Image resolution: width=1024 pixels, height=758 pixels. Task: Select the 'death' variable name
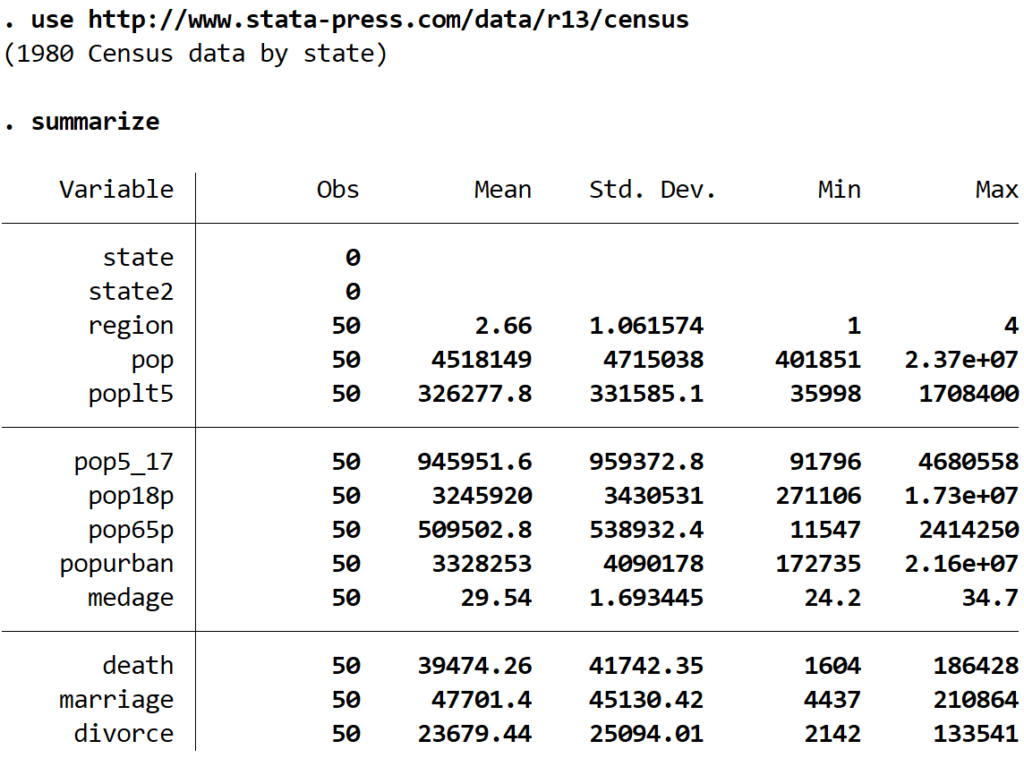tap(138, 665)
